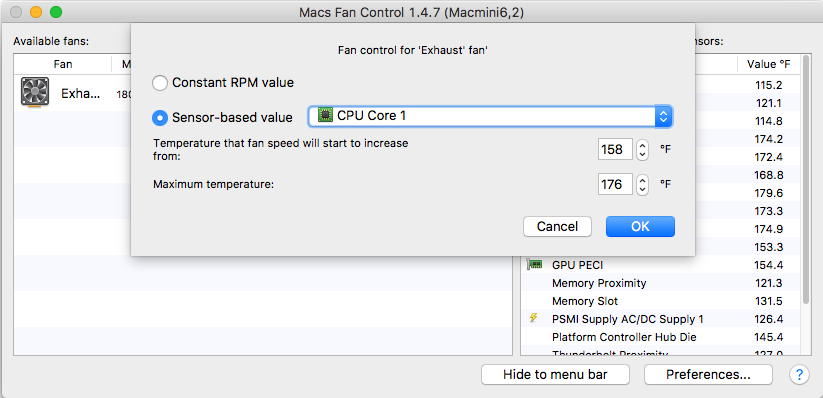Click the PSMI Supply lightning bolt icon

[x=534, y=318]
